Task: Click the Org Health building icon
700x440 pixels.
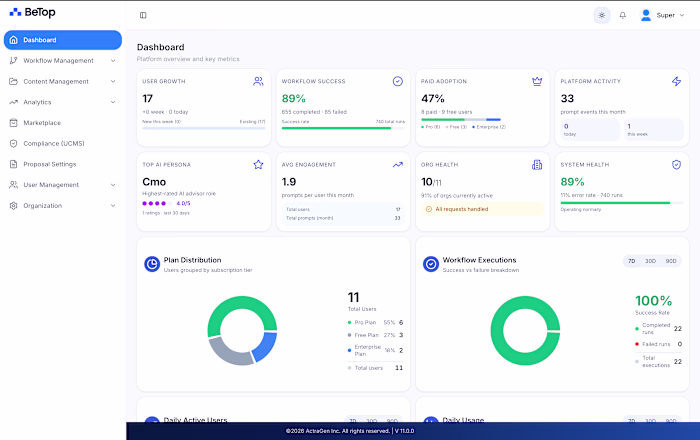Action: coord(537,165)
